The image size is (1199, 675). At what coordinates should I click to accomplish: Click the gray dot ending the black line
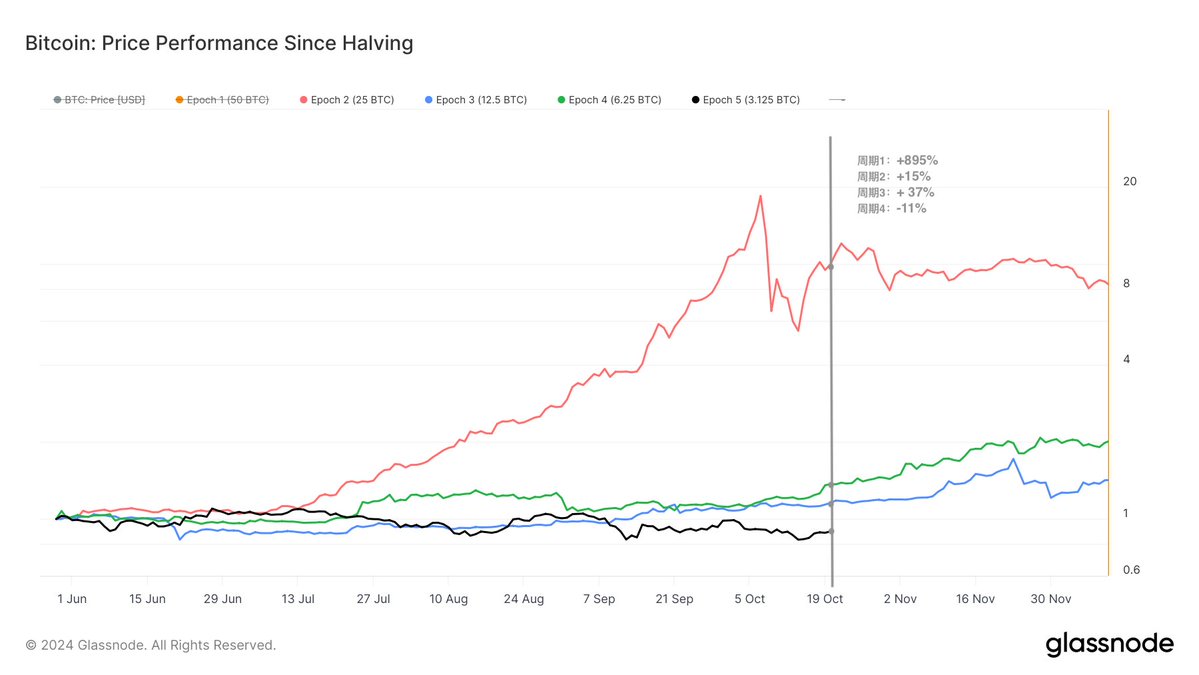coord(831,531)
